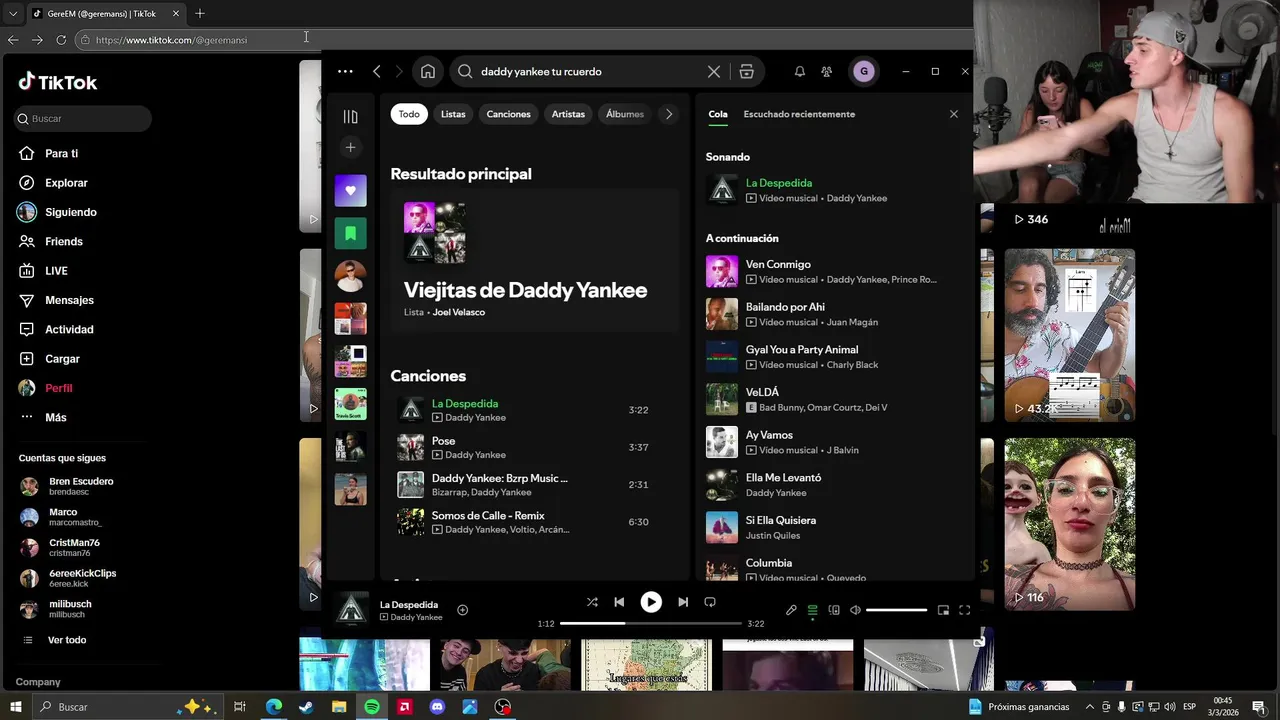This screenshot has width=1280, height=720.
Task: Open Spotify notifications bell
Action: pos(800,72)
